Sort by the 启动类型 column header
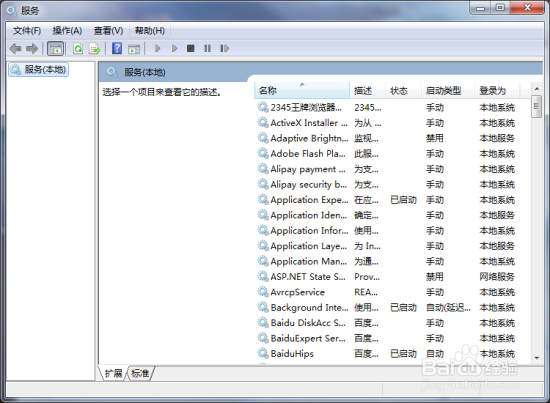Viewport: 550px width, 403px height. click(x=448, y=90)
